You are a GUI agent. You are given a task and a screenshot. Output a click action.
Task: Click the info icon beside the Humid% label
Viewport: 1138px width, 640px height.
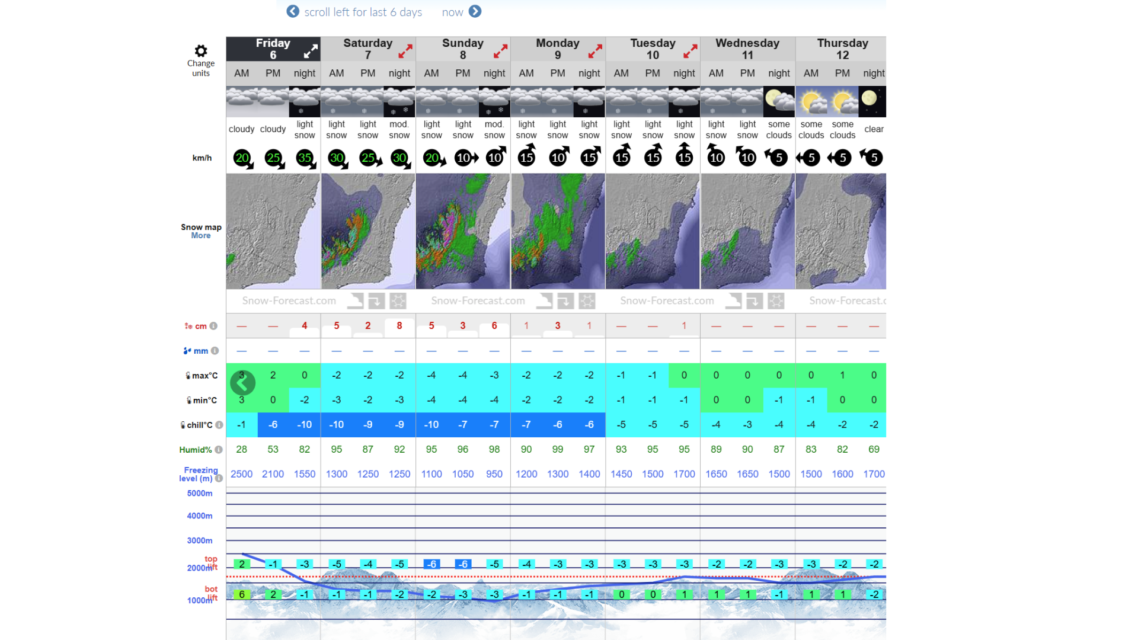click(x=219, y=450)
